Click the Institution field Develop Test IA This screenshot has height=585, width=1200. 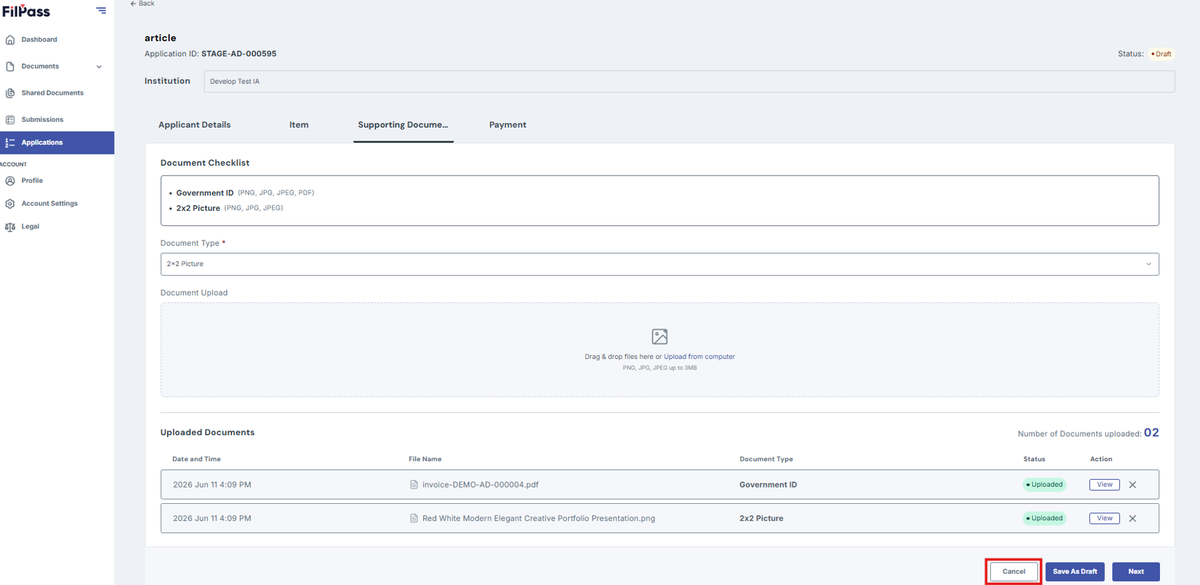689,81
